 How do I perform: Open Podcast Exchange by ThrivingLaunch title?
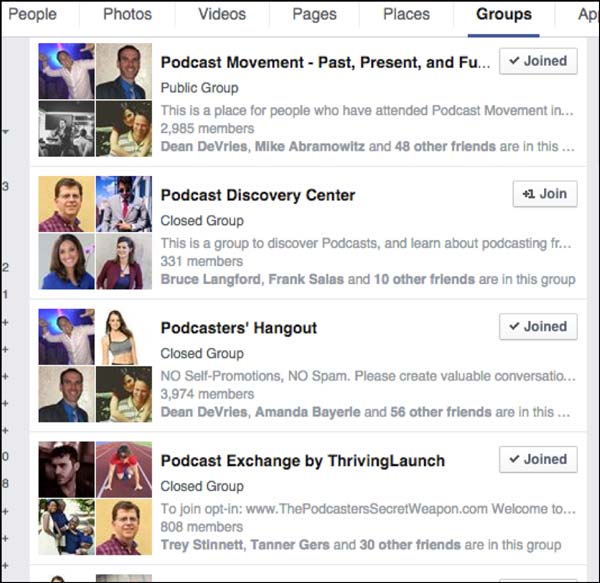point(303,461)
